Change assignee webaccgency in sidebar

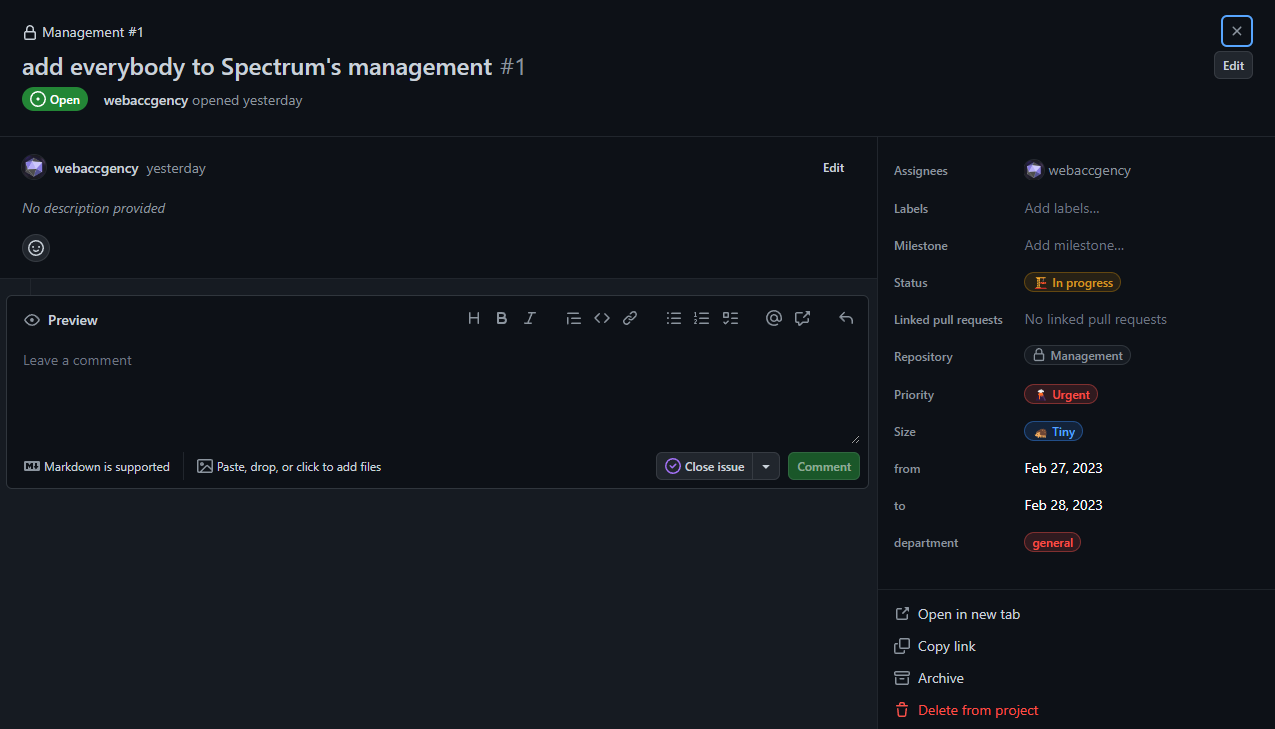pos(1078,170)
